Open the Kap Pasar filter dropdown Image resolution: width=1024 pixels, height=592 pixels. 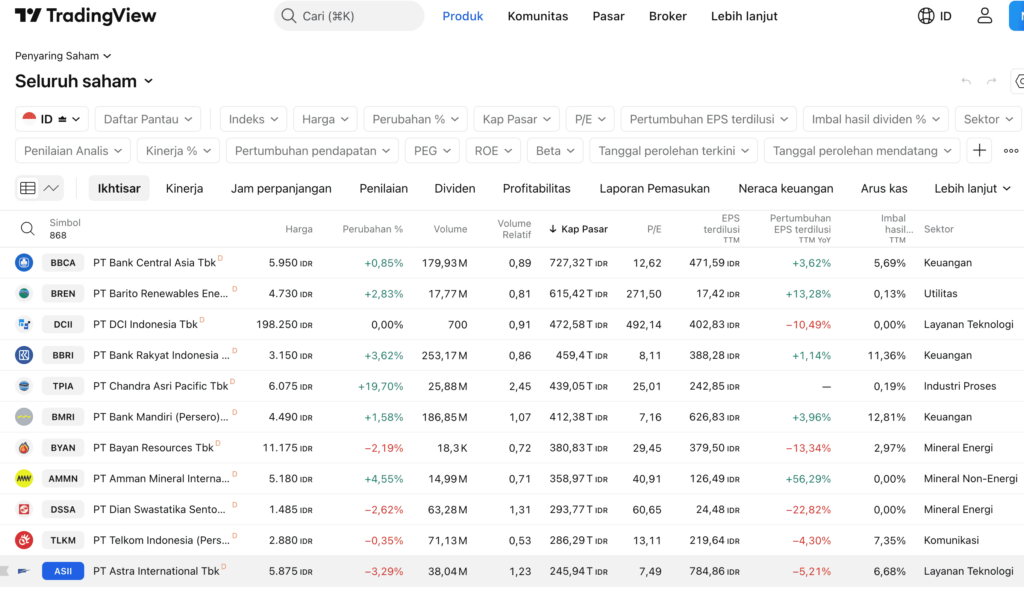pos(517,119)
